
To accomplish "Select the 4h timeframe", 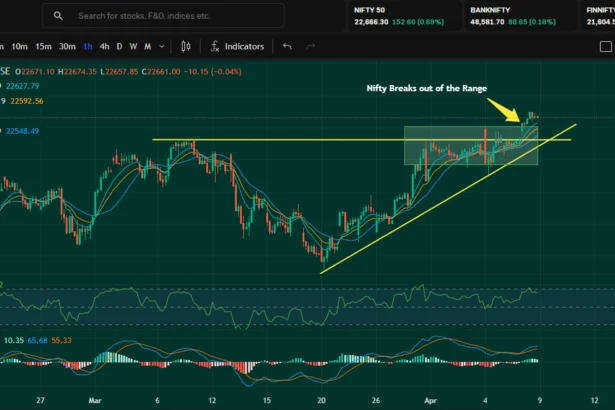I will point(104,46).
